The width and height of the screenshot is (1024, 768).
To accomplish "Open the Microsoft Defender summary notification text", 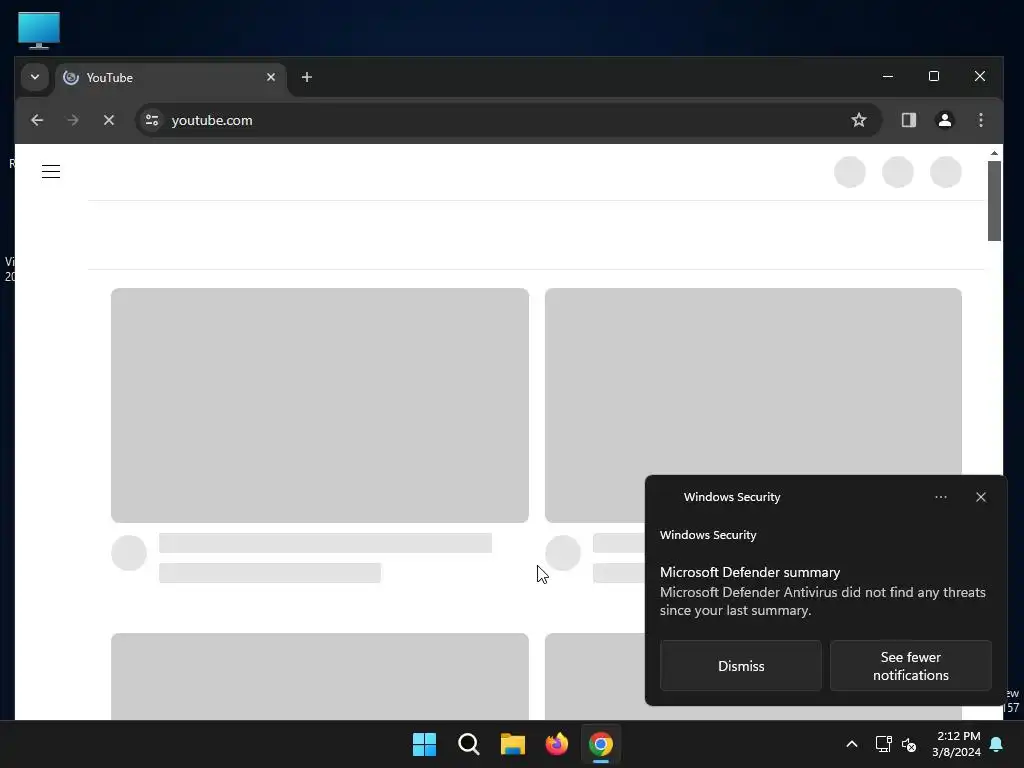I will coord(822,592).
